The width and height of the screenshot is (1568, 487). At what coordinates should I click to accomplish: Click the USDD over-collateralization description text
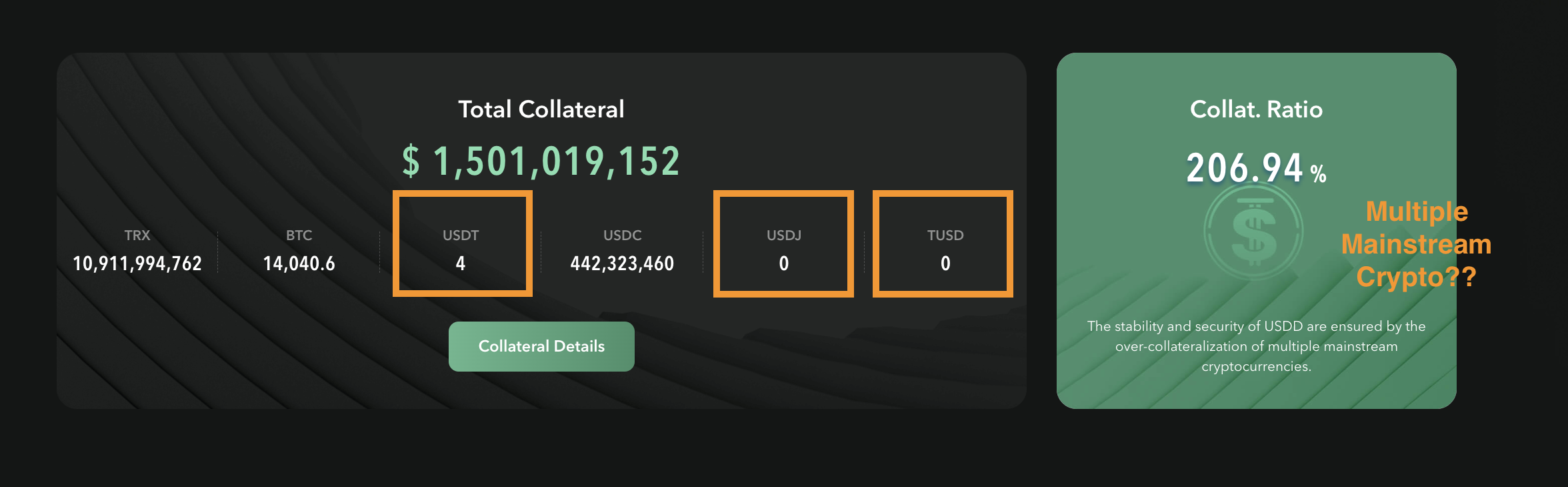[x=1256, y=346]
